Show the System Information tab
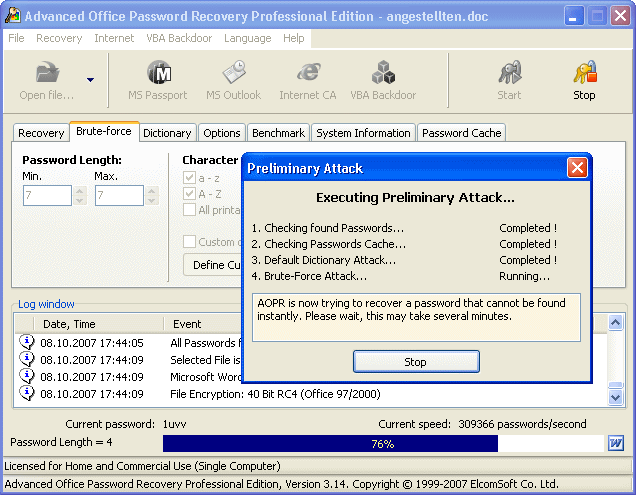Image resolution: width=636 pixels, height=495 pixels. 363,133
